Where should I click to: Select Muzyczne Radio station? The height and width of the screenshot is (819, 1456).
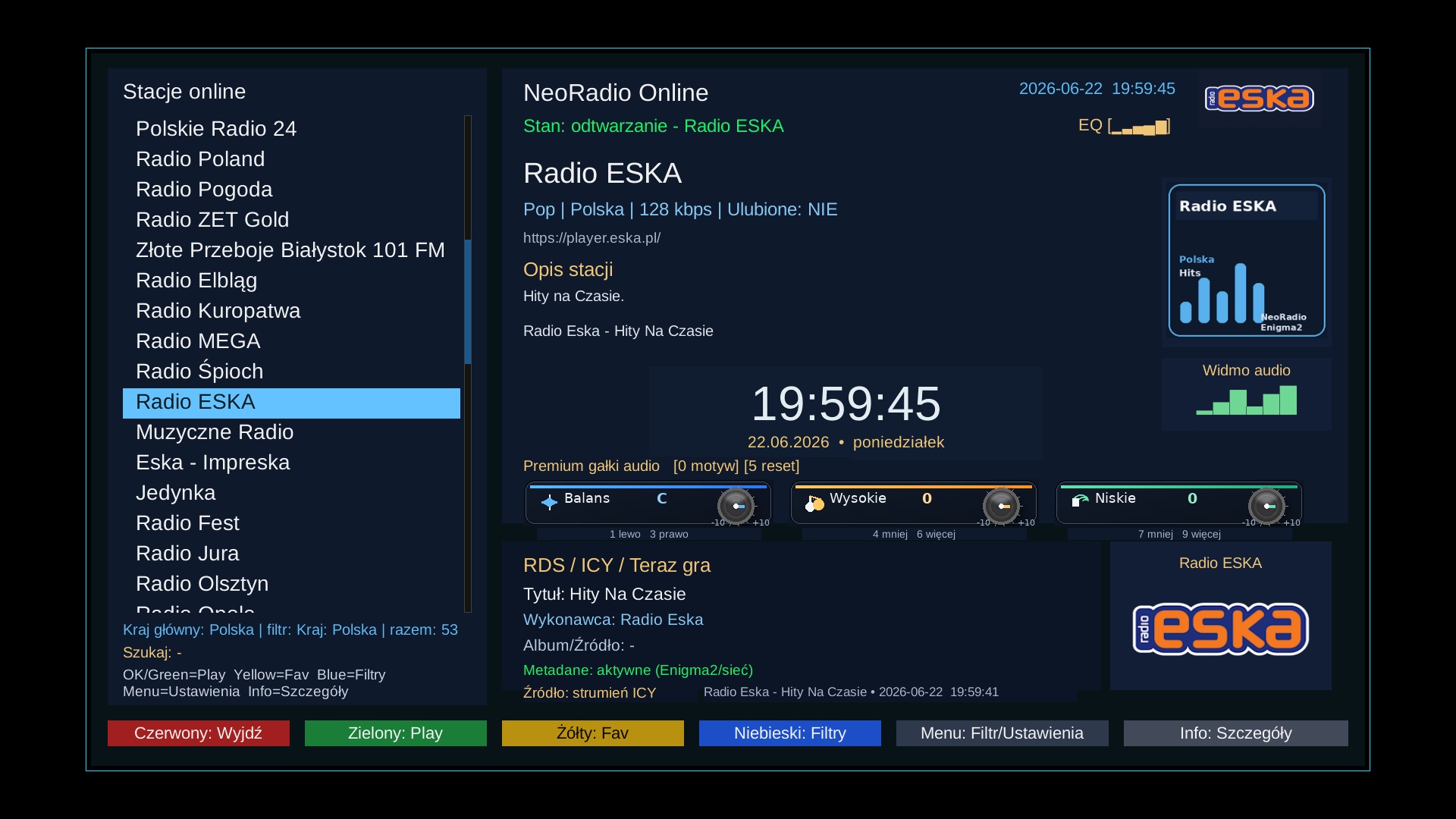291,432
